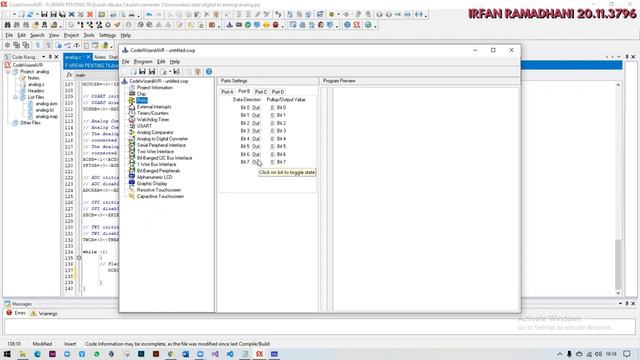Open main window Search menu

point(37,36)
